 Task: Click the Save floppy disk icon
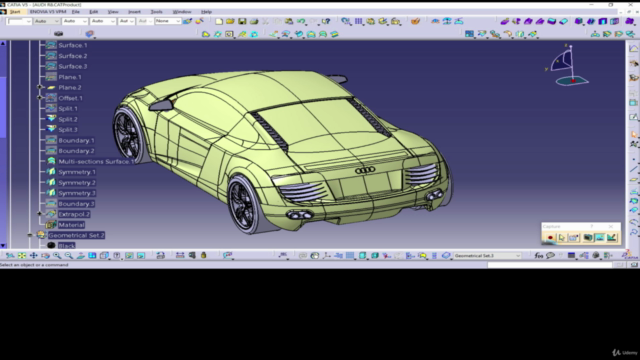[242, 21]
